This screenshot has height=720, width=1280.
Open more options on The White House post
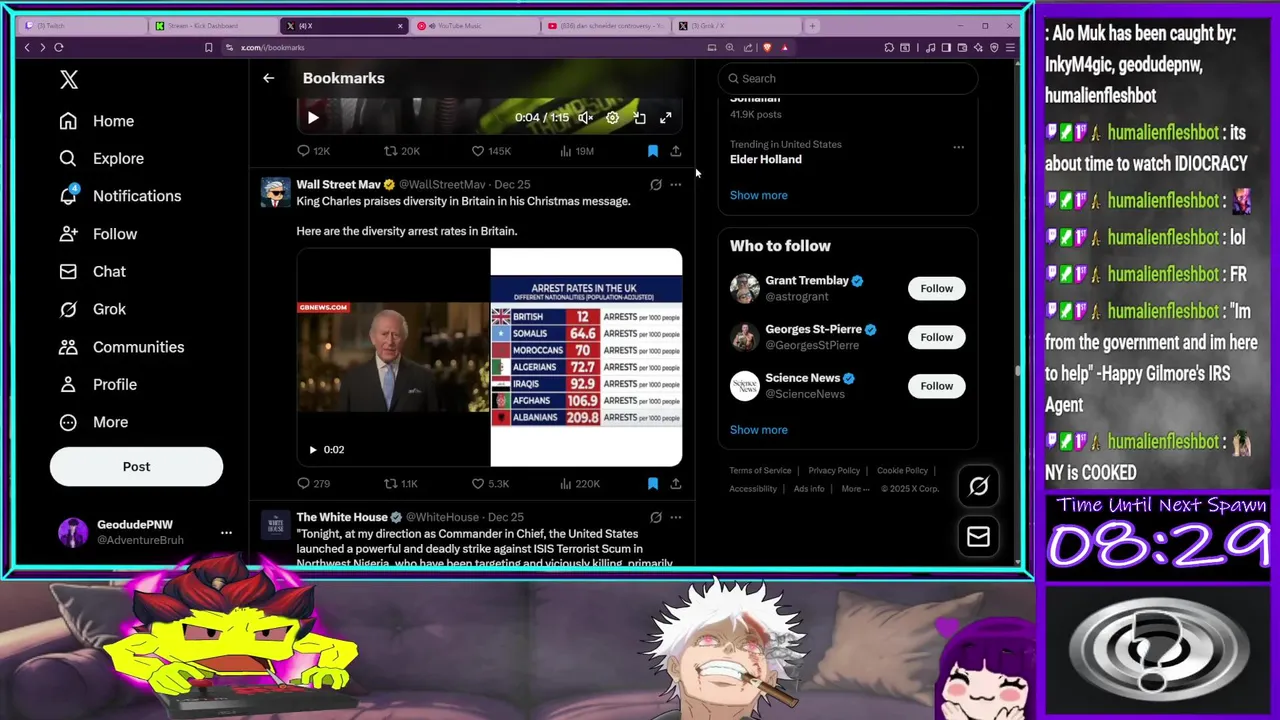pos(676,518)
